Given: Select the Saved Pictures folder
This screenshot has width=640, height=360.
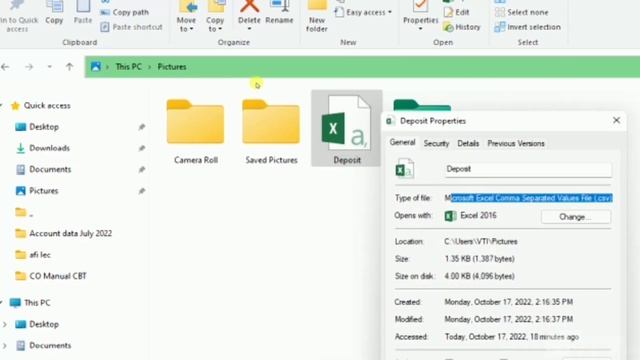Looking at the screenshot, I should (x=271, y=131).
